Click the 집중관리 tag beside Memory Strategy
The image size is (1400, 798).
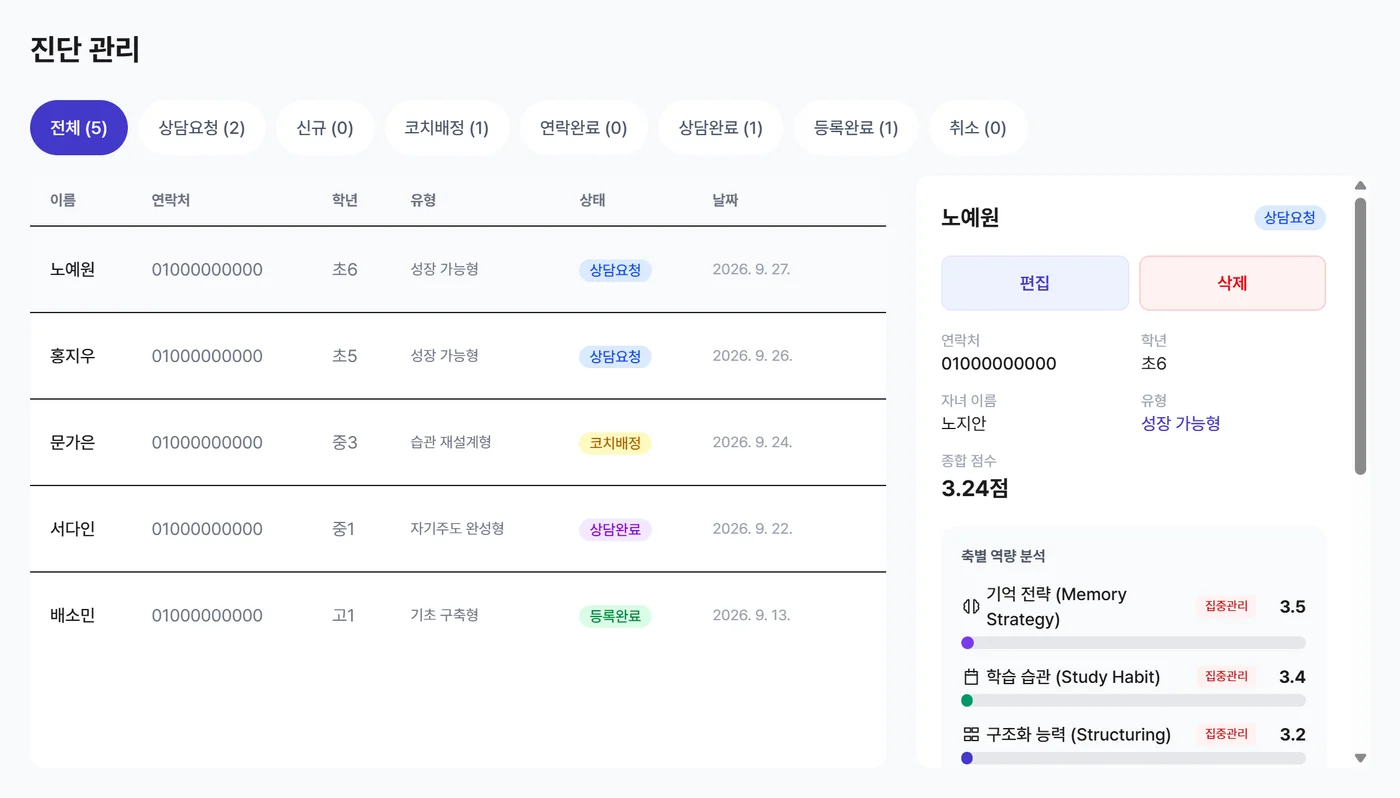pyautogui.click(x=1226, y=606)
